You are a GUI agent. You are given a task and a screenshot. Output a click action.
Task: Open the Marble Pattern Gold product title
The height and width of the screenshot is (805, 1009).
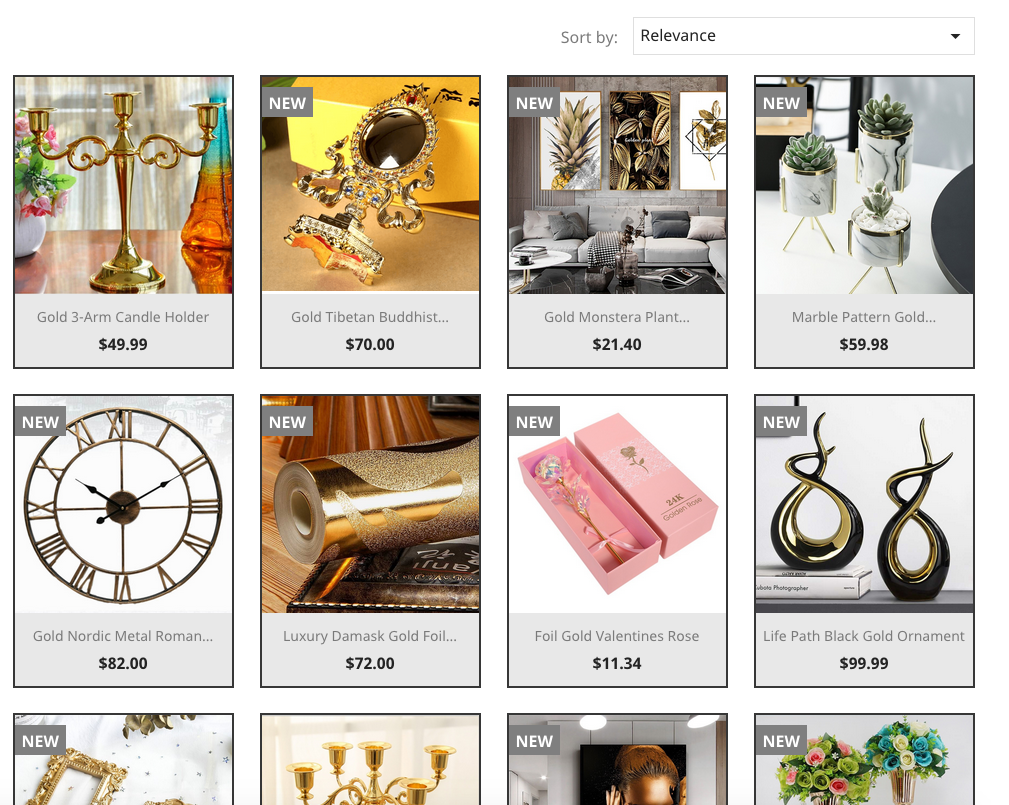pos(864,317)
